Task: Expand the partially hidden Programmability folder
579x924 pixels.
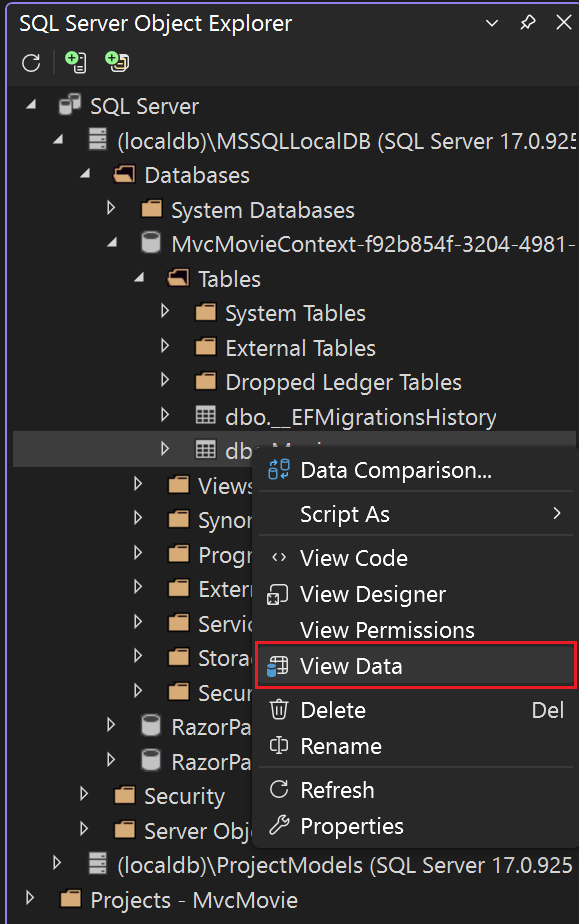Action: 138,553
